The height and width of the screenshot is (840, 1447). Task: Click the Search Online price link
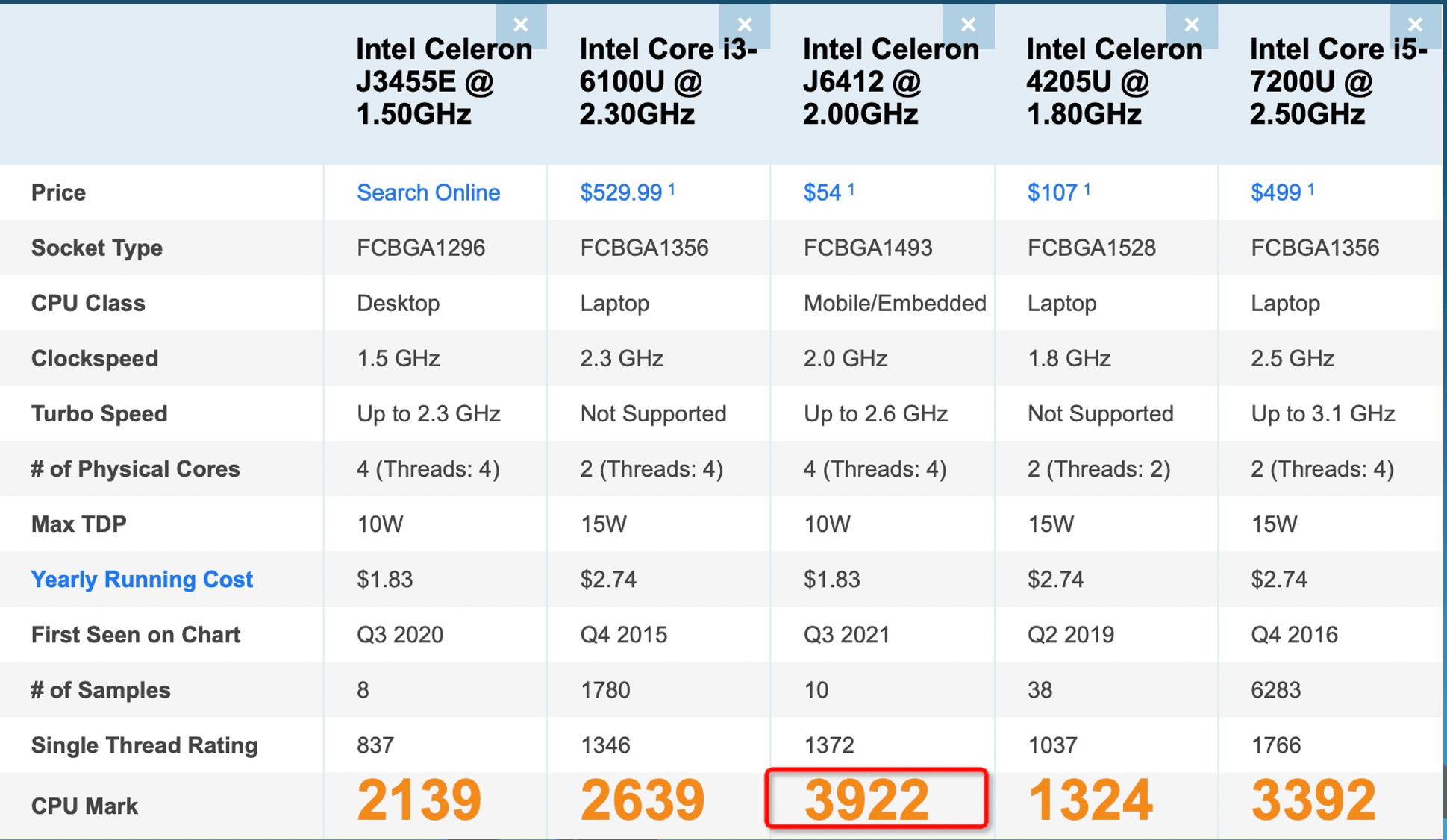pos(428,192)
